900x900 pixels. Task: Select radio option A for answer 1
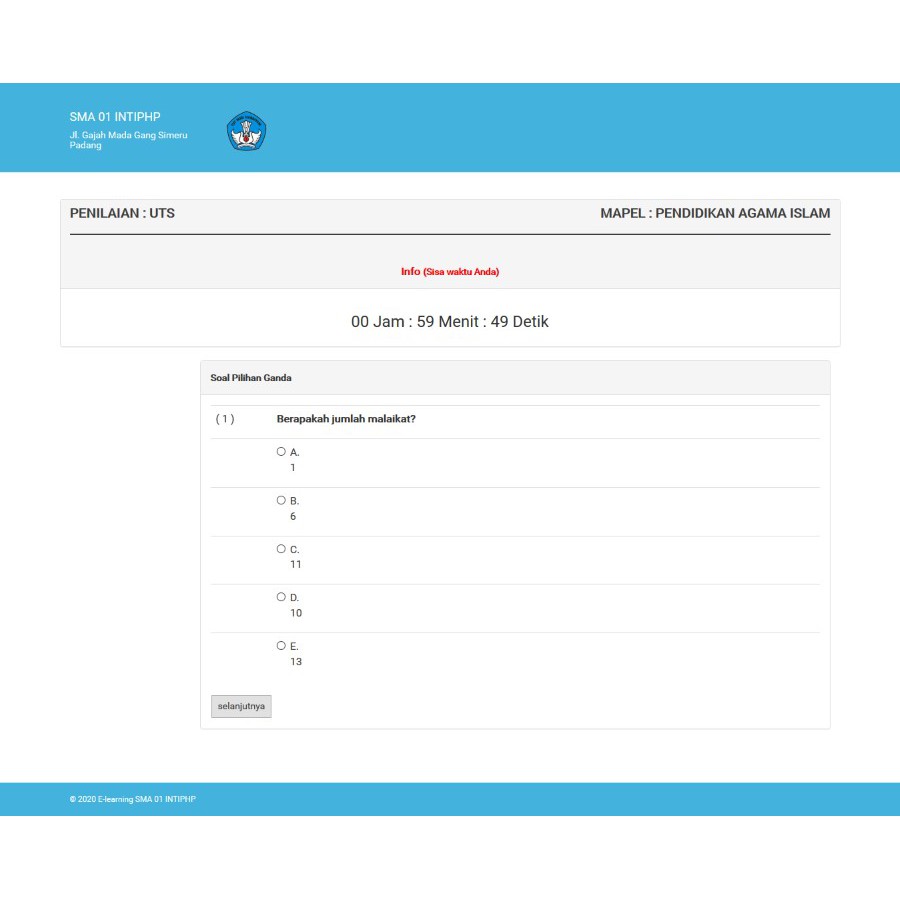280,451
